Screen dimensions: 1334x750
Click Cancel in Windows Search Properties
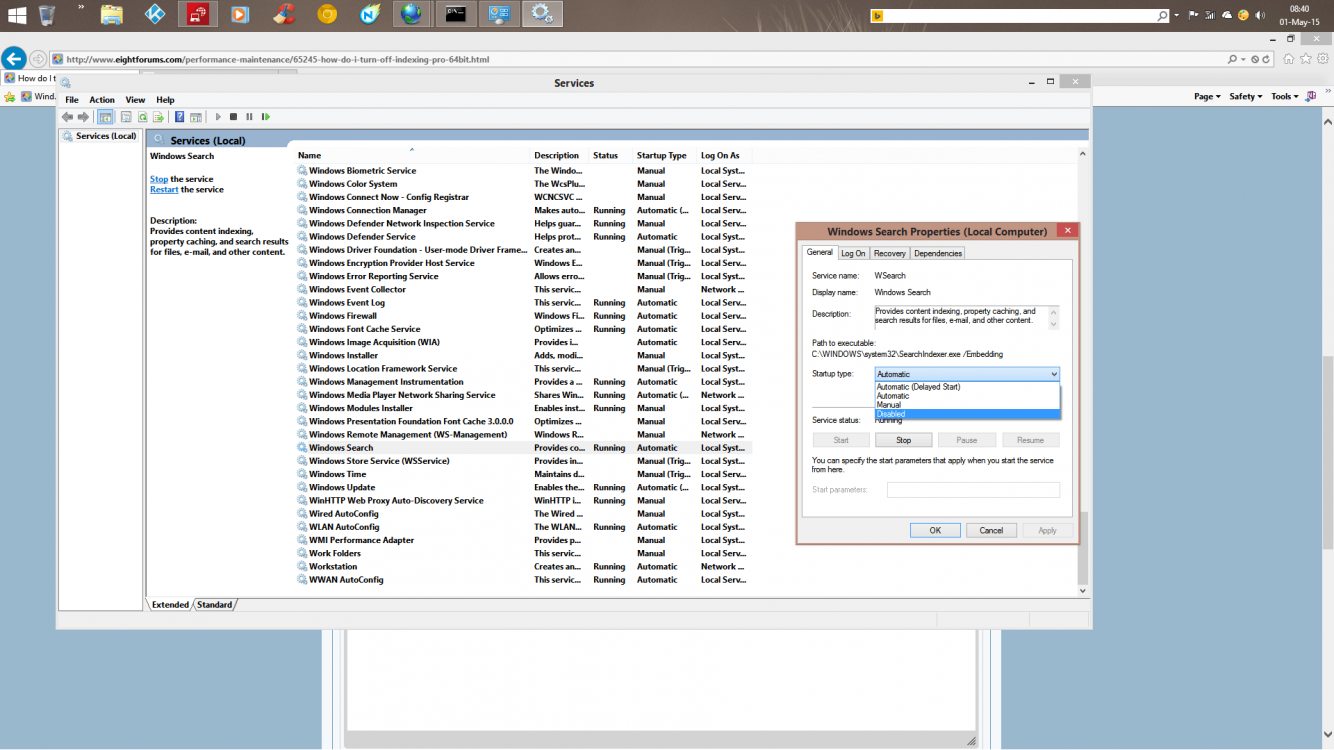991,530
